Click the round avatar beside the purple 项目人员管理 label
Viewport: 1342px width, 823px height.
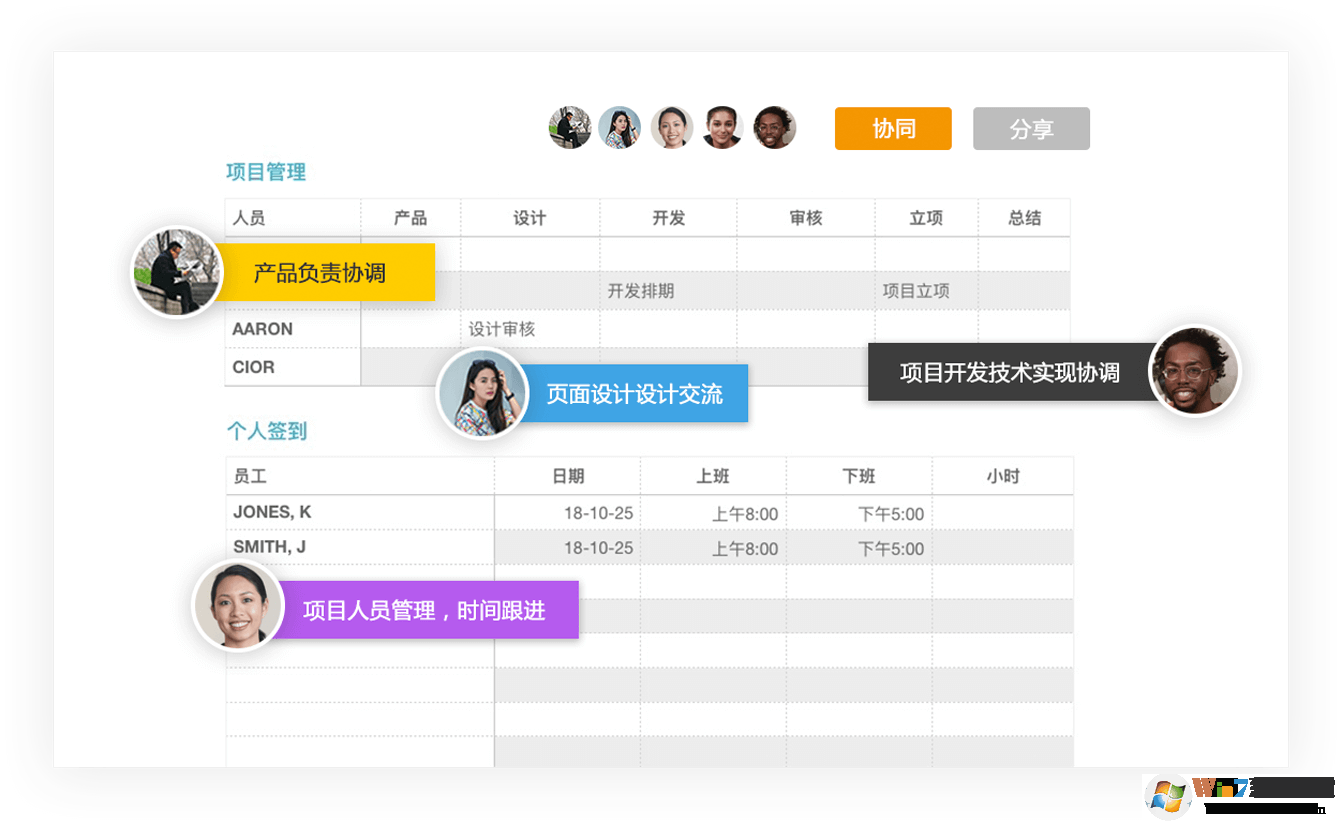tap(237, 606)
